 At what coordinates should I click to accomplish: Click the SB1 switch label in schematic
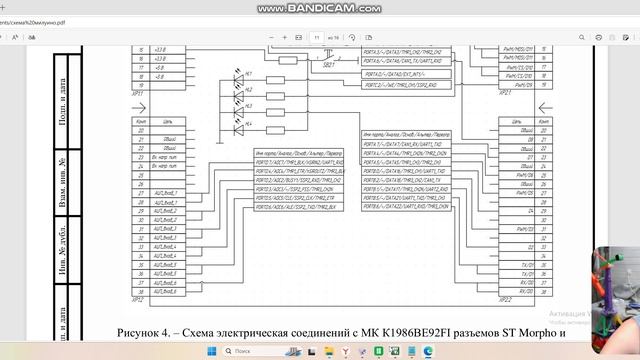pos(329,65)
